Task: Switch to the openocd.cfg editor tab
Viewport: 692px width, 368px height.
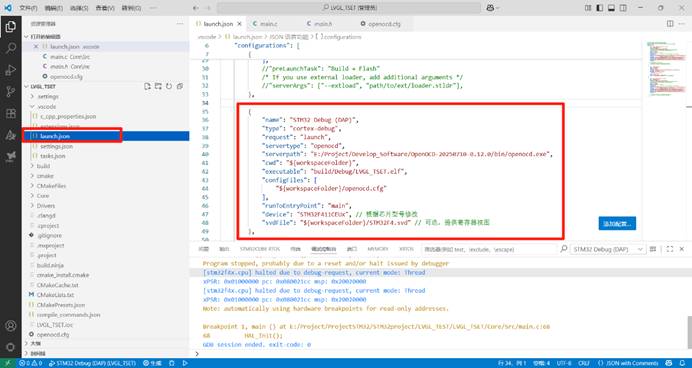Action: [384, 24]
